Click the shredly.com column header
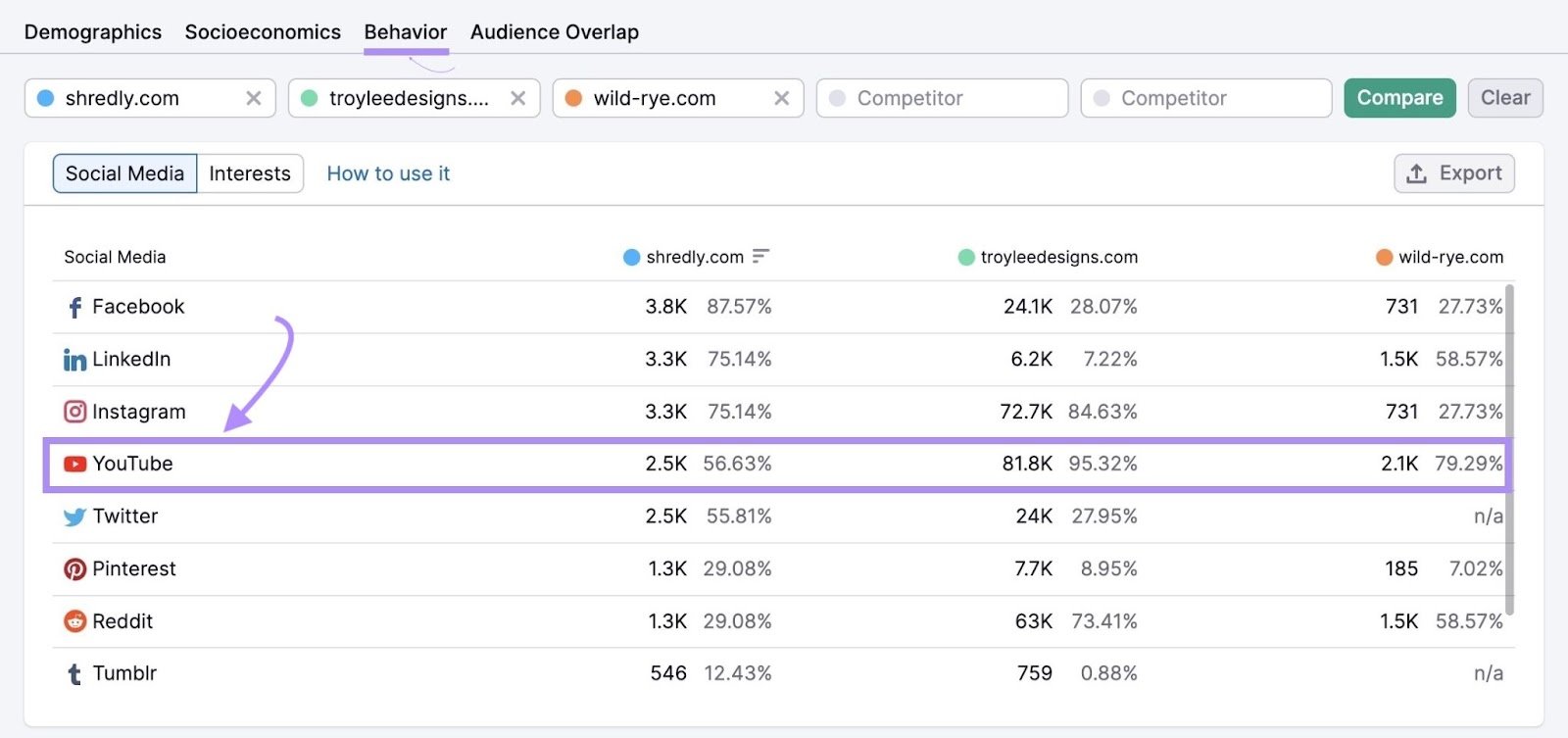The width and height of the screenshot is (1568, 738). click(x=695, y=257)
